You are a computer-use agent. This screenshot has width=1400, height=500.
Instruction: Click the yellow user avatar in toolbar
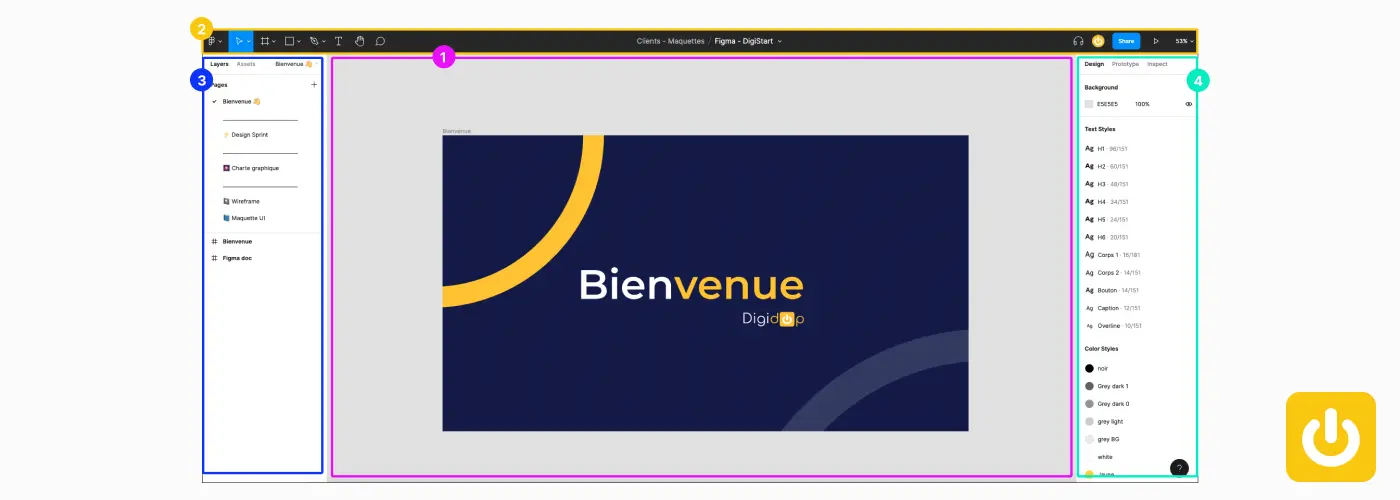(1098, 41)
